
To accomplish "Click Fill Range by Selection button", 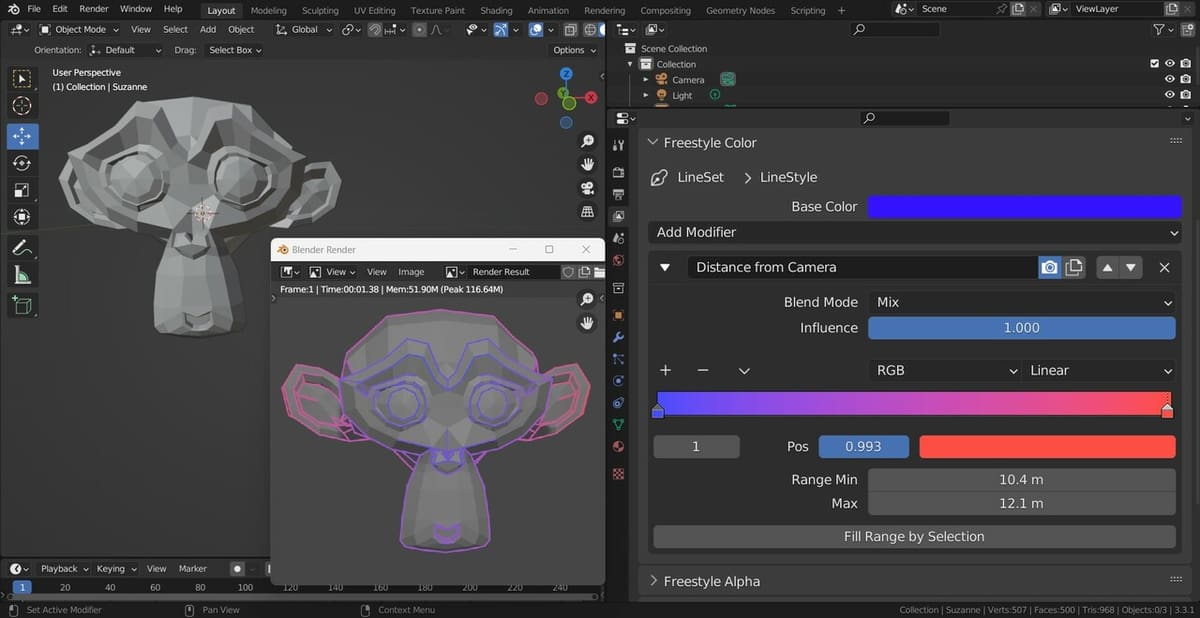I will 914,536.
